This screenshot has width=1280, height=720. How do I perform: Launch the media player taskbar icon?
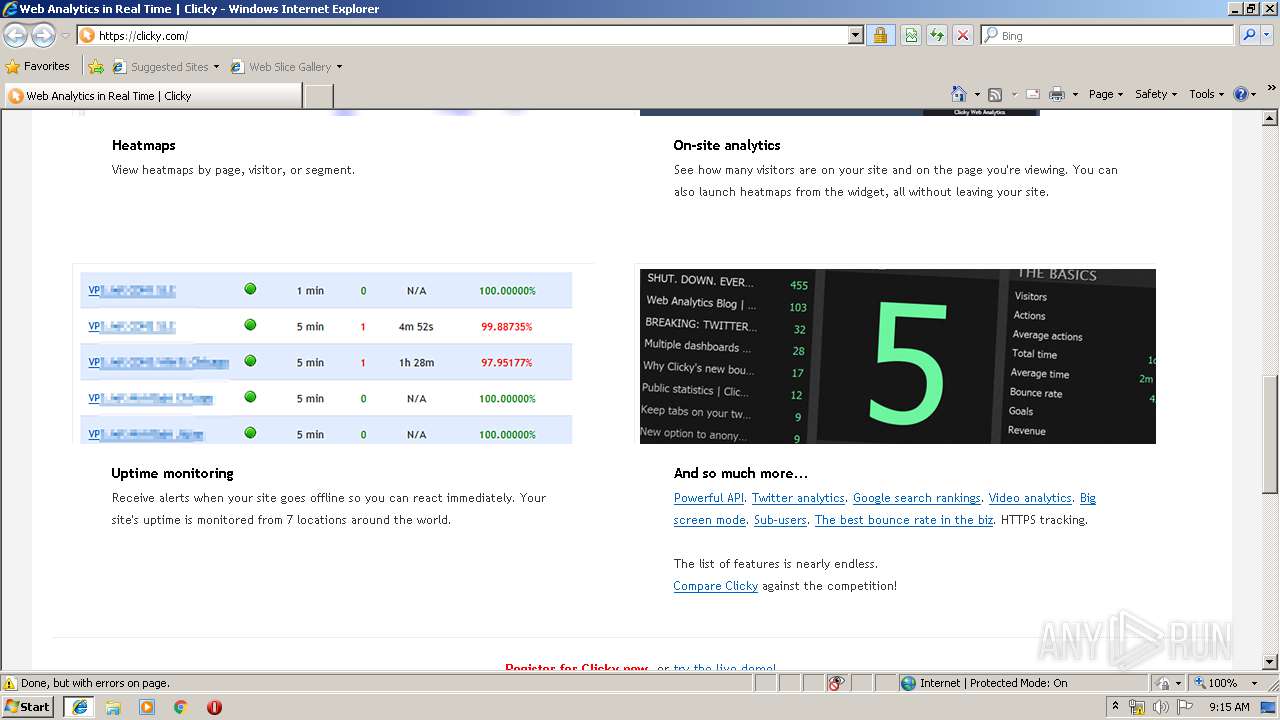[147, 707]
